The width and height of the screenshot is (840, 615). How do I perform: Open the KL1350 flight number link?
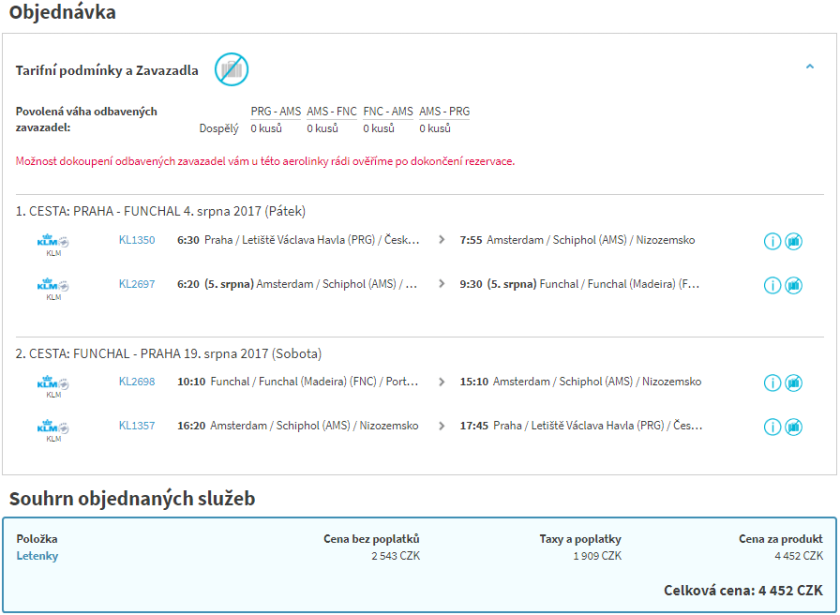click(137, 240)
